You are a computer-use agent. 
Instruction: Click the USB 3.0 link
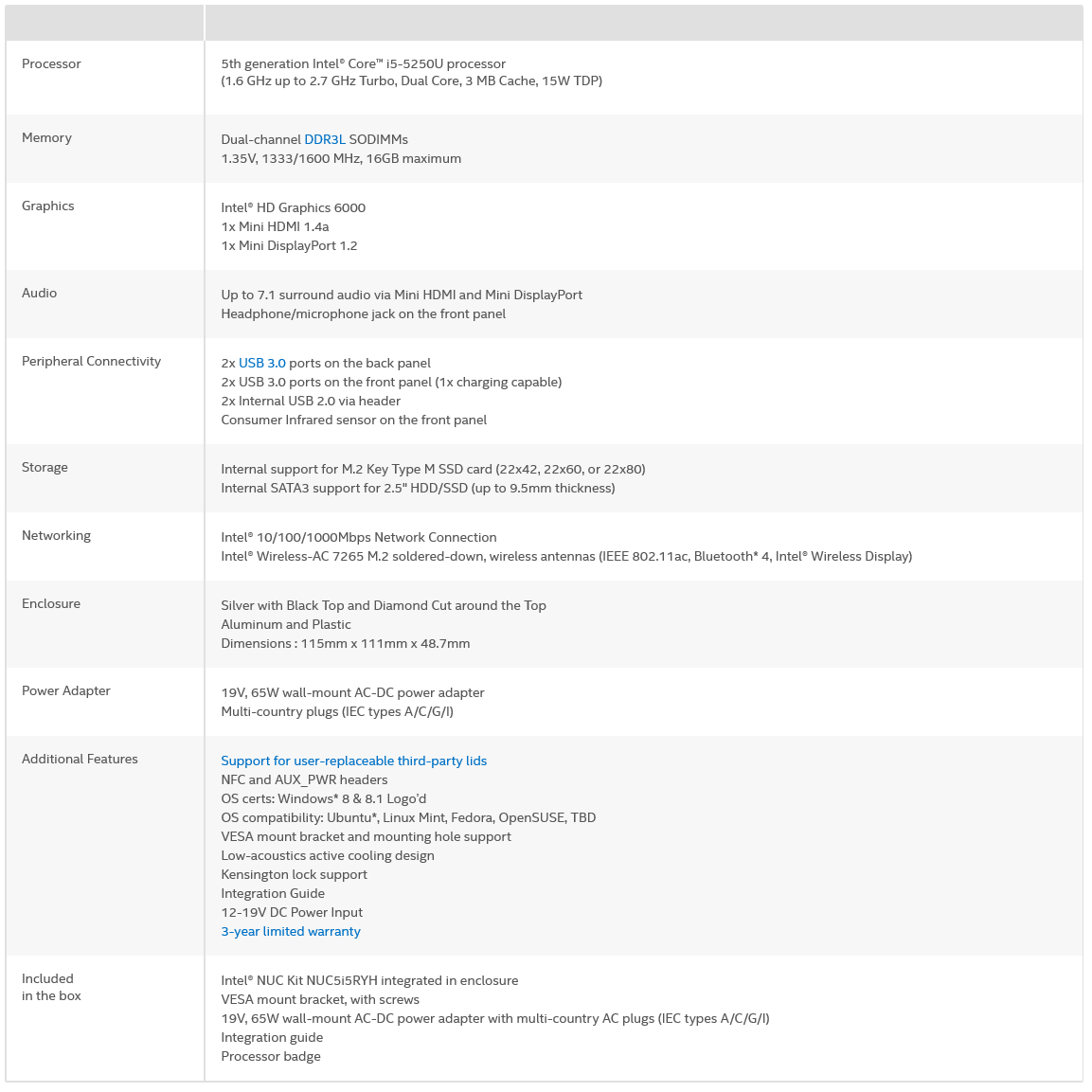(x=261, y=363)
